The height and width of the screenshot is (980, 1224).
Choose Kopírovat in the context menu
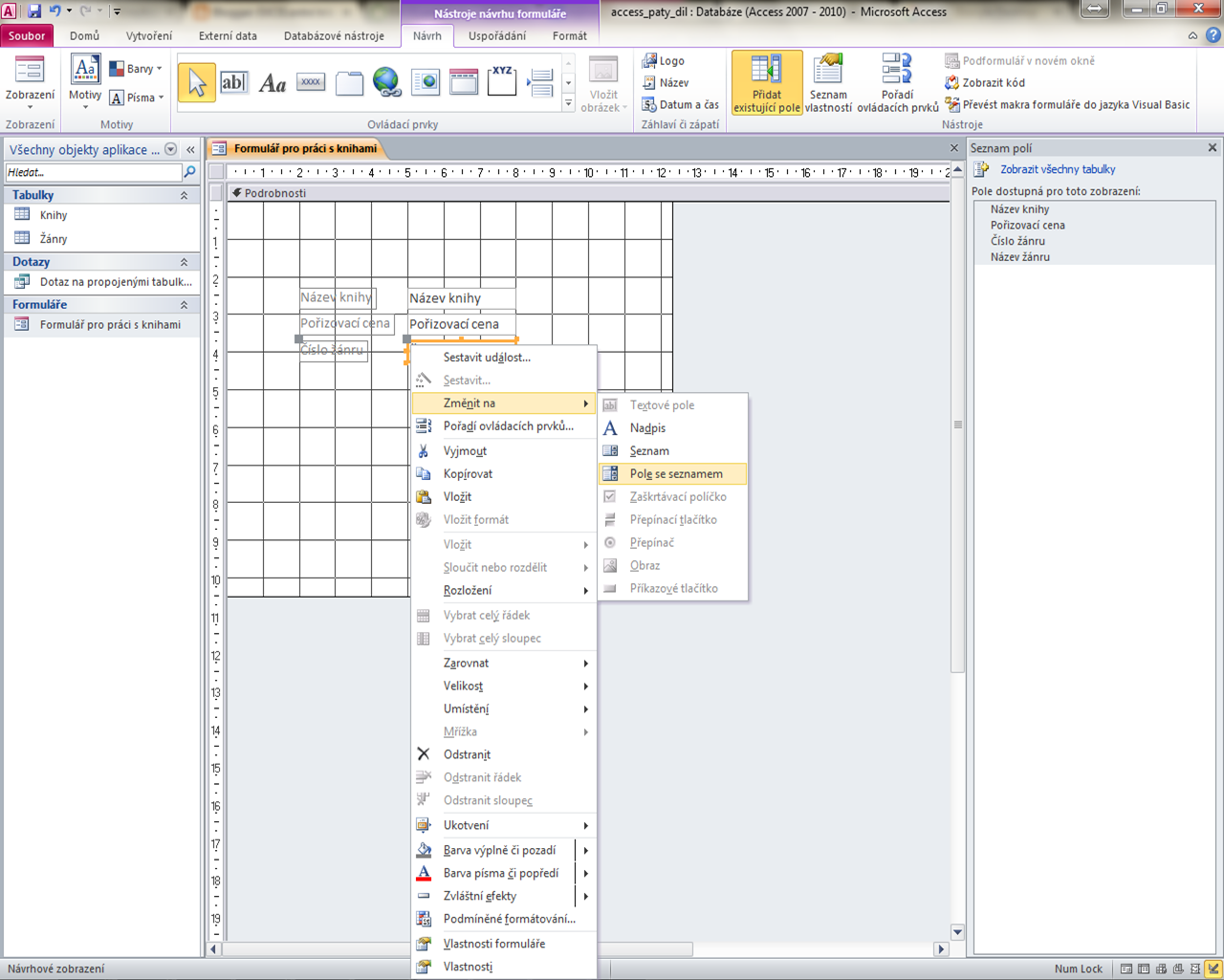click(x=504, y=473)
